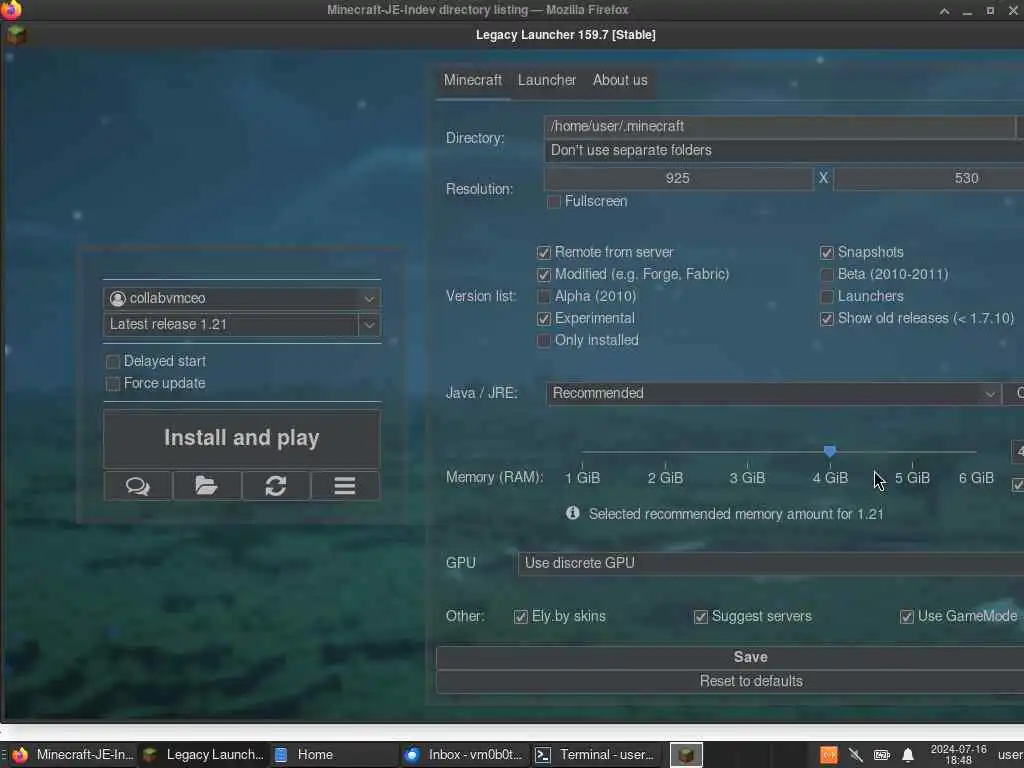Click the Firefox logo in title bar
The width and height of the screenshot is (1024, 768).
pos(11,10)
